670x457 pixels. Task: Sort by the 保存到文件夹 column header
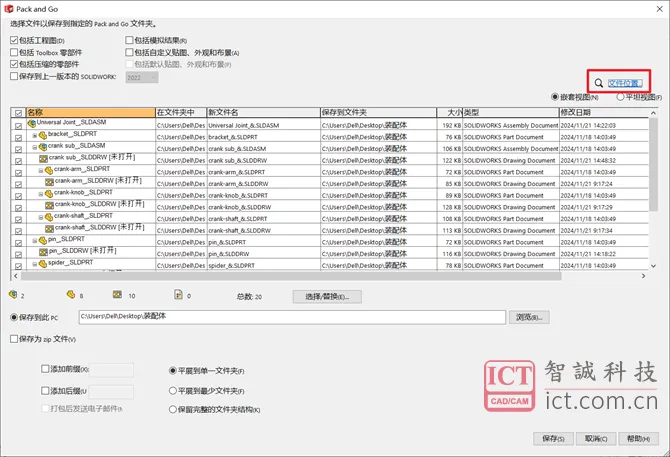[x=379, y=112]
